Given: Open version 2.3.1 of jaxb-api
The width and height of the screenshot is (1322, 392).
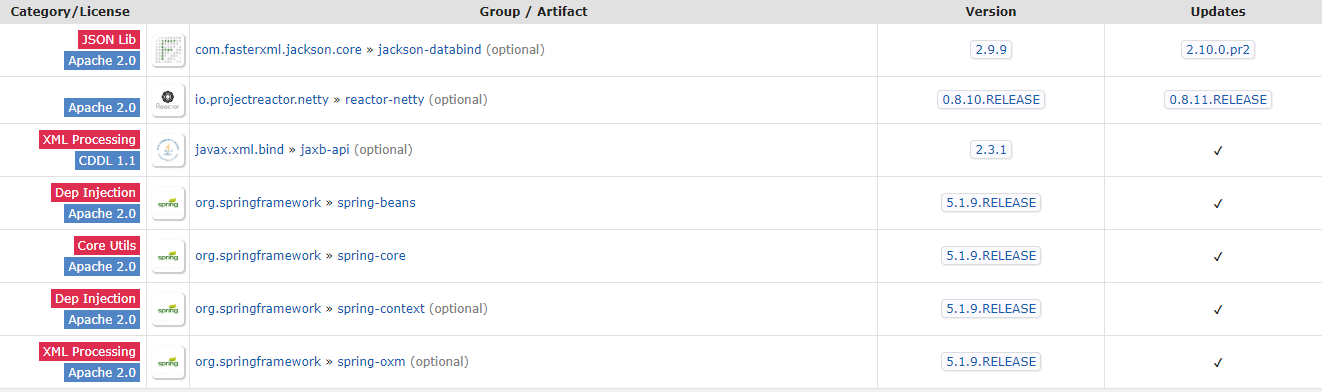Looking at the screenshot, I should coord(991,150).
